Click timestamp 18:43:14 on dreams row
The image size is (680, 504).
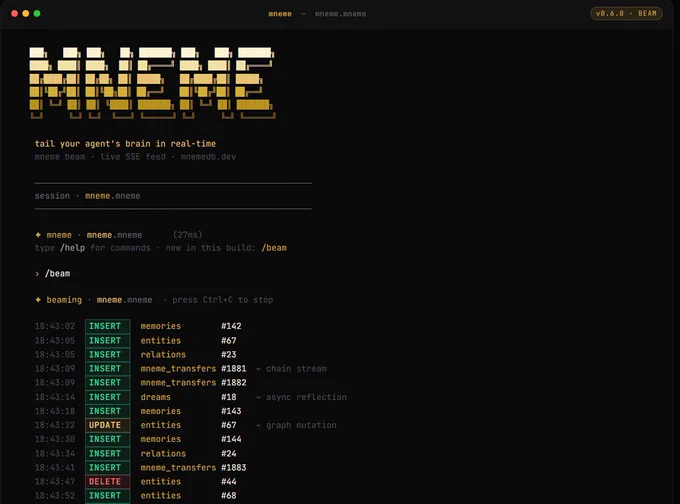[x=55, y=397]
